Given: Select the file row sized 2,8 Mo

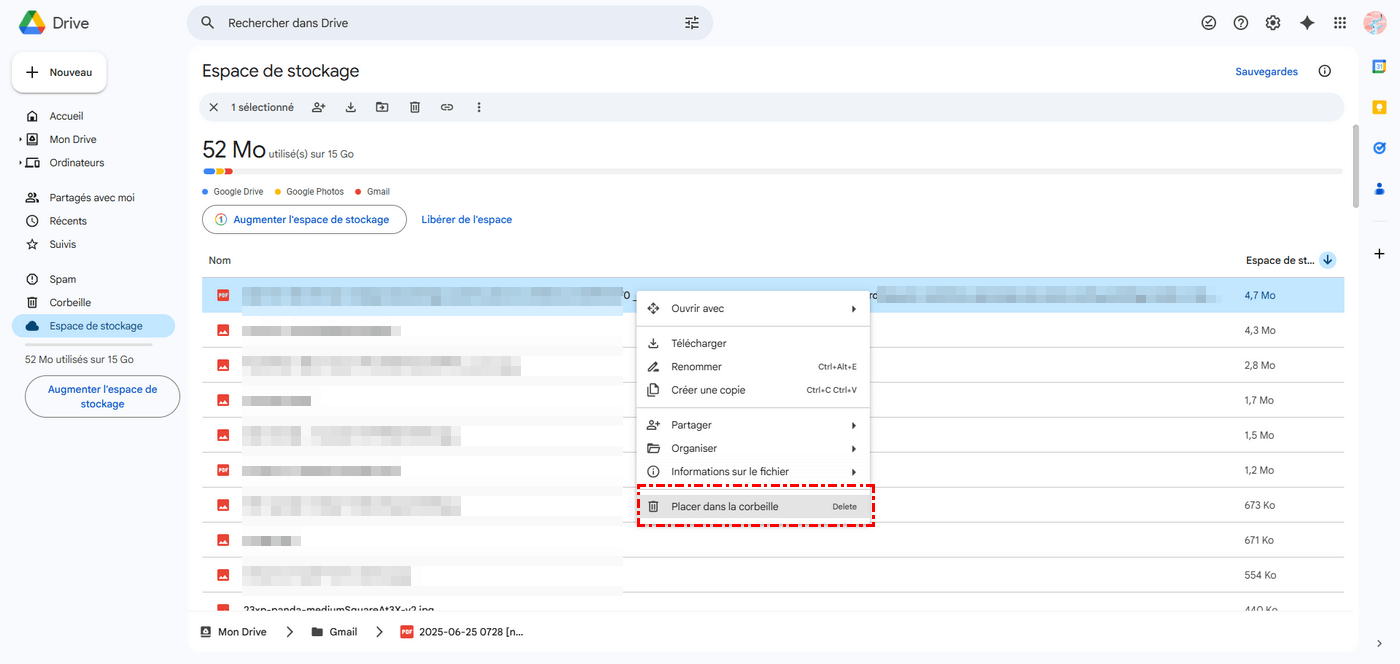Looking at the screenshot, I should (772, 365).
